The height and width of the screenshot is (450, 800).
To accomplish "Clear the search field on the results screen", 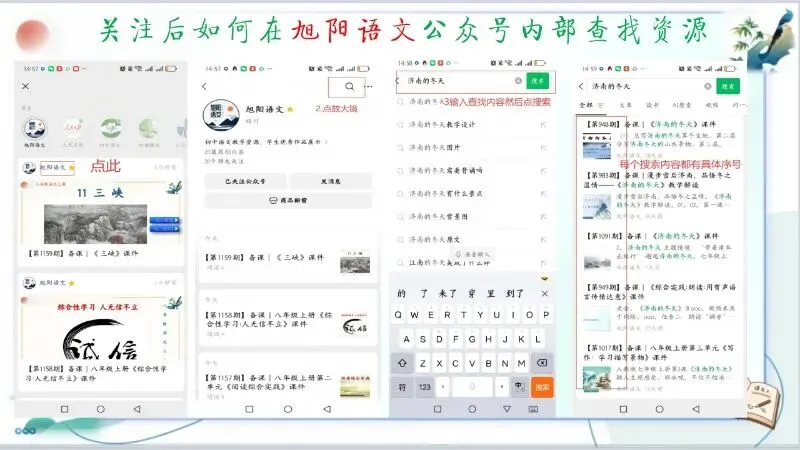I will (x=708, y=86).
